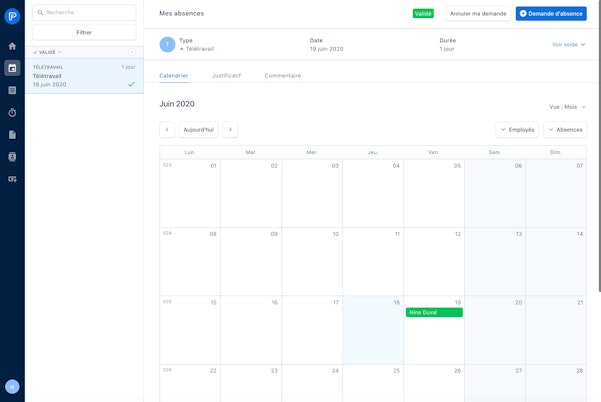Click Demande d'absence button

click(551, 13)
